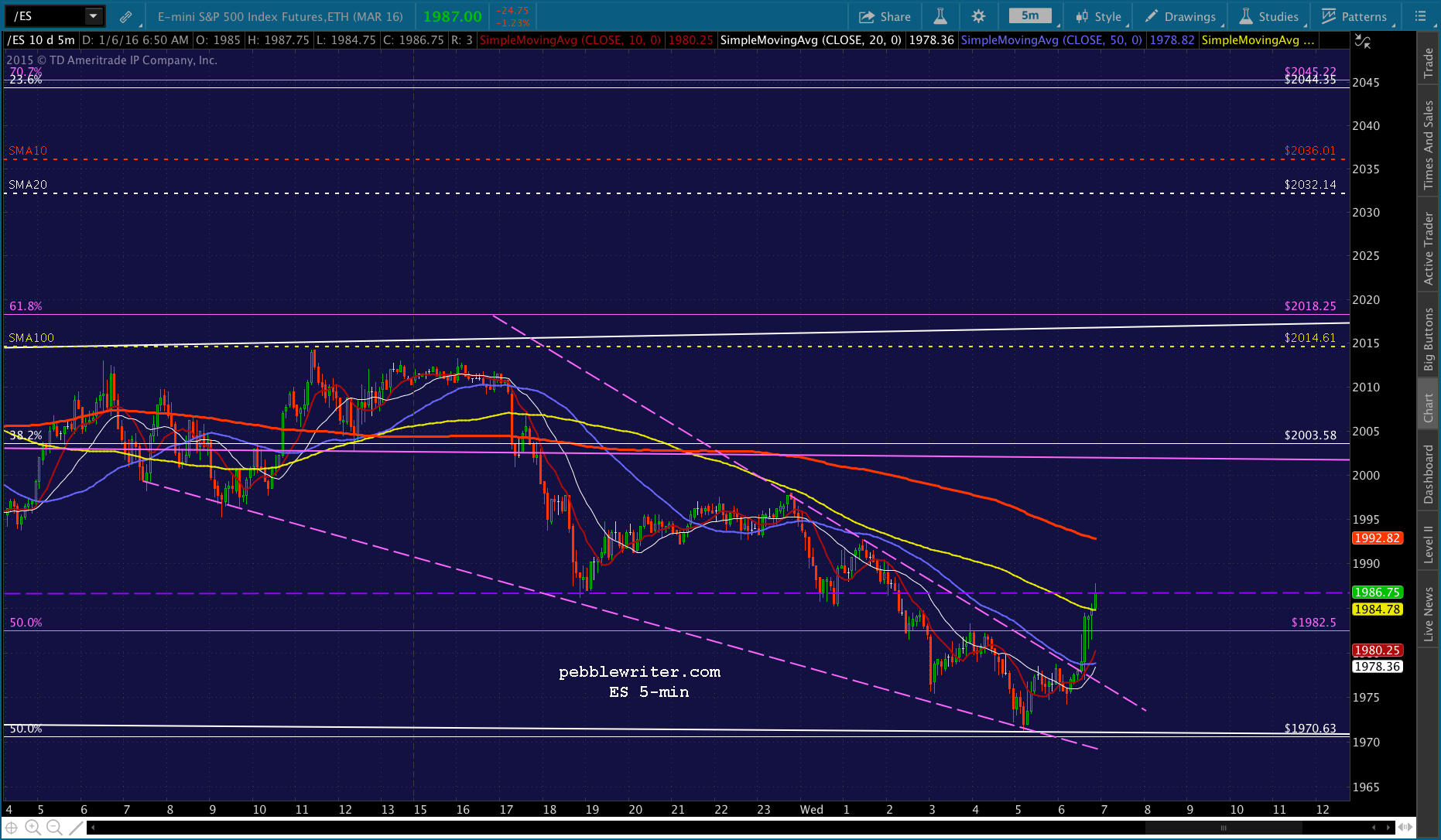Screen dimensions: 1441x840
Task: Click the collapse studies header arrows icon
Action: pos(1363,41)
